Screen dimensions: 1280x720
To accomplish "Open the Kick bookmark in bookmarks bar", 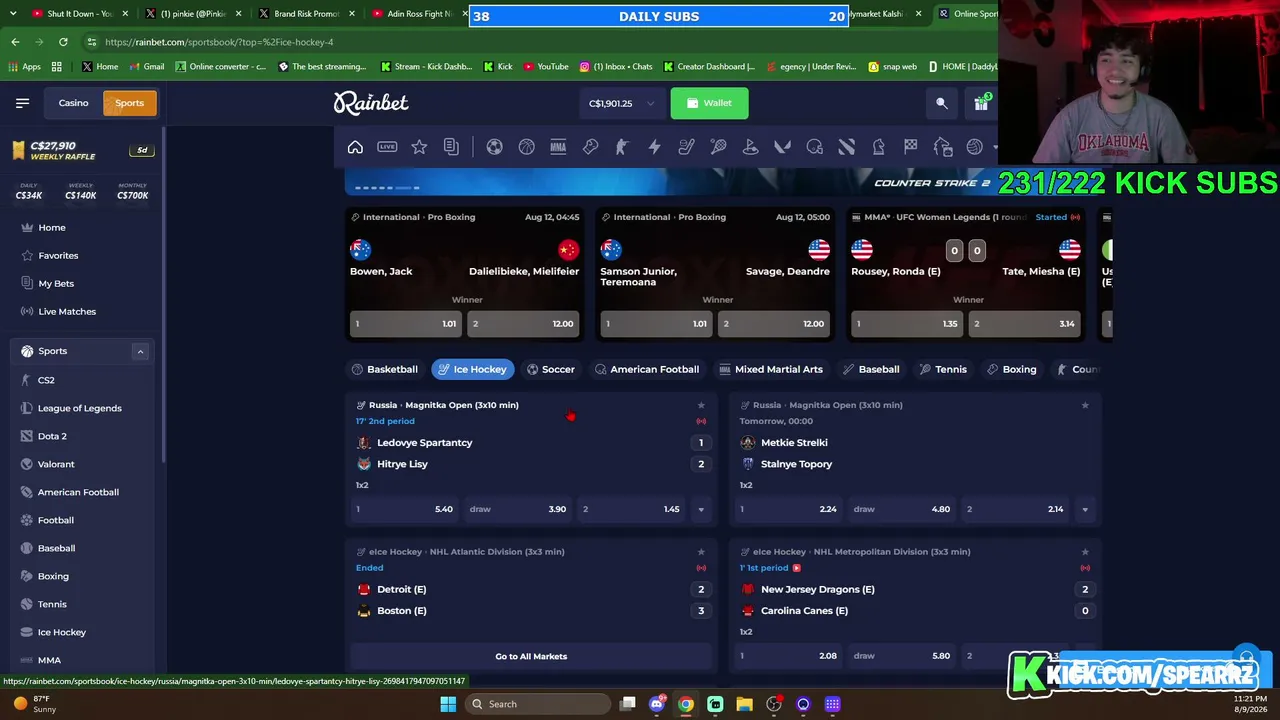I will click(497, 67).
